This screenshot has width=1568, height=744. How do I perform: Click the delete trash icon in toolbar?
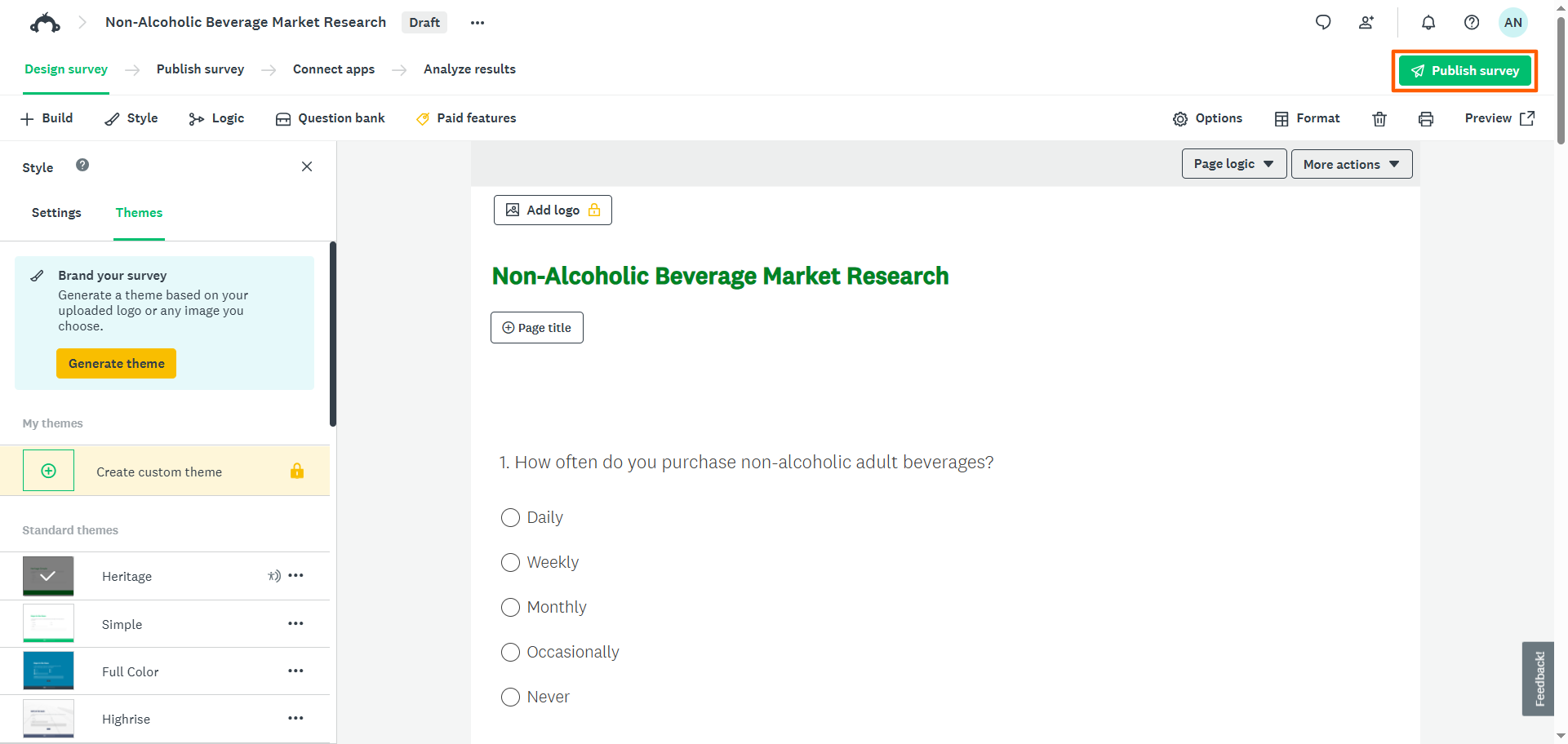pyautogui.click(x=1379, y=119)
